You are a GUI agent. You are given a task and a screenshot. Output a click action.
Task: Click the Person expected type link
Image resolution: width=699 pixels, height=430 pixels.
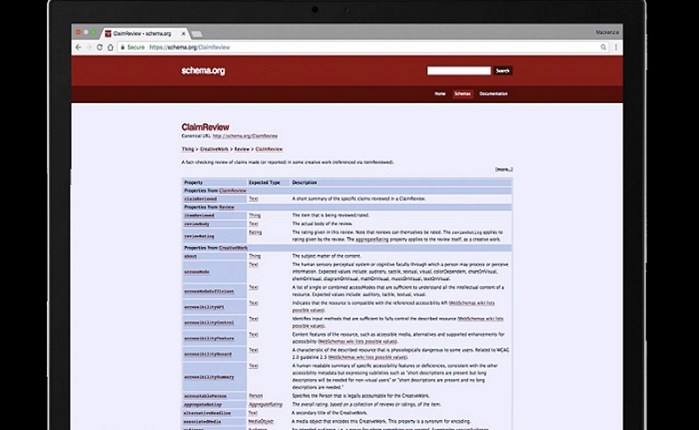click(255, 396)
